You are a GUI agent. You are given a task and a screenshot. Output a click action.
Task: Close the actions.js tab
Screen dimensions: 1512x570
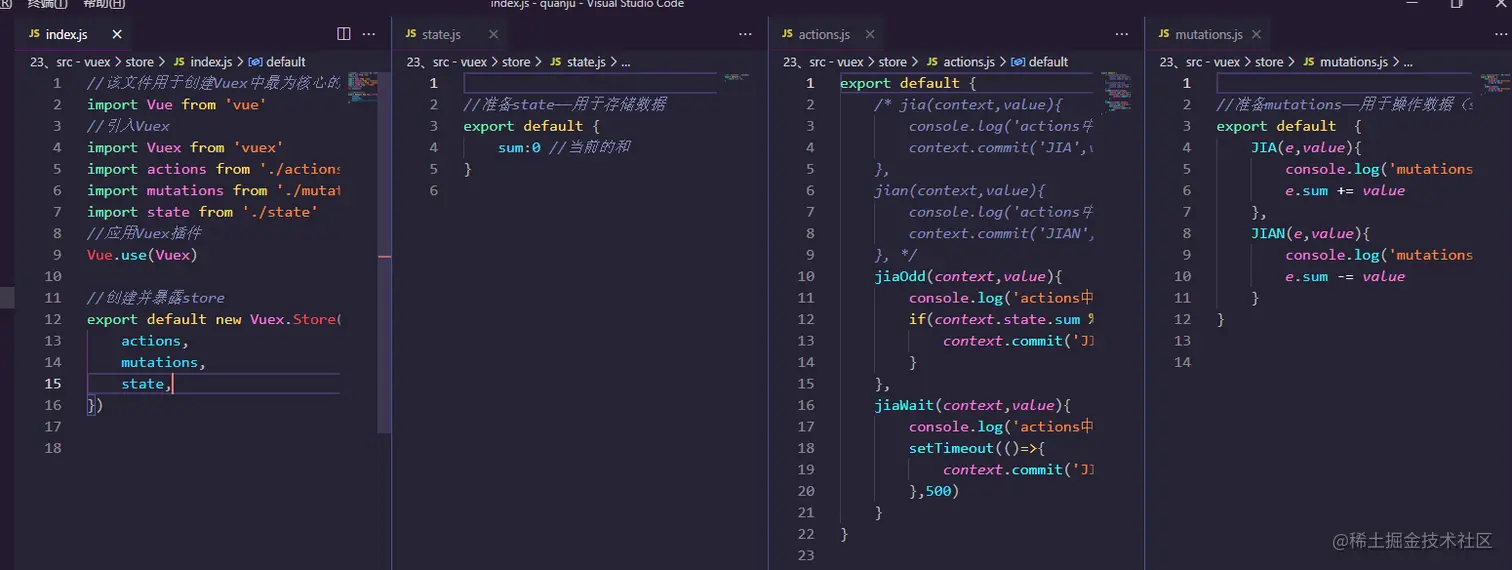pyautogui.click(x=872, y=34)
